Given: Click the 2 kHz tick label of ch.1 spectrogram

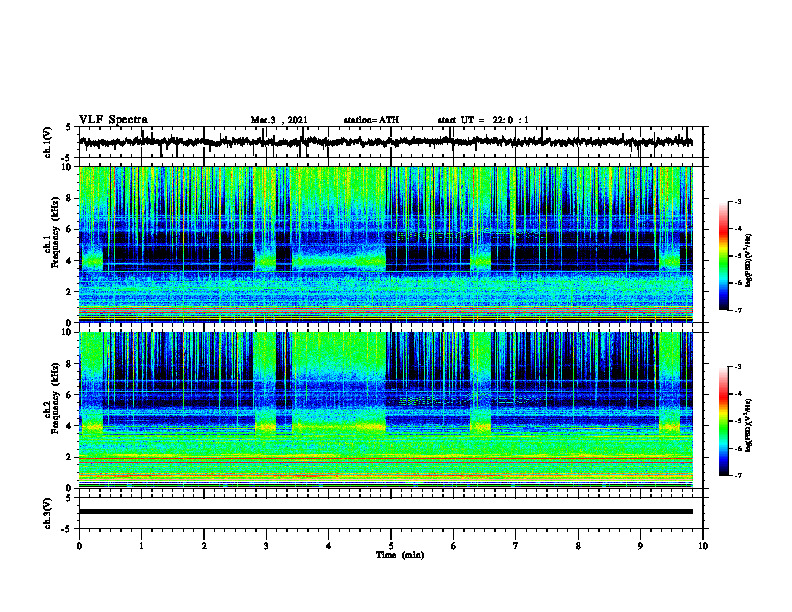Looking at the screenshot, I should [x=69, y=292].
